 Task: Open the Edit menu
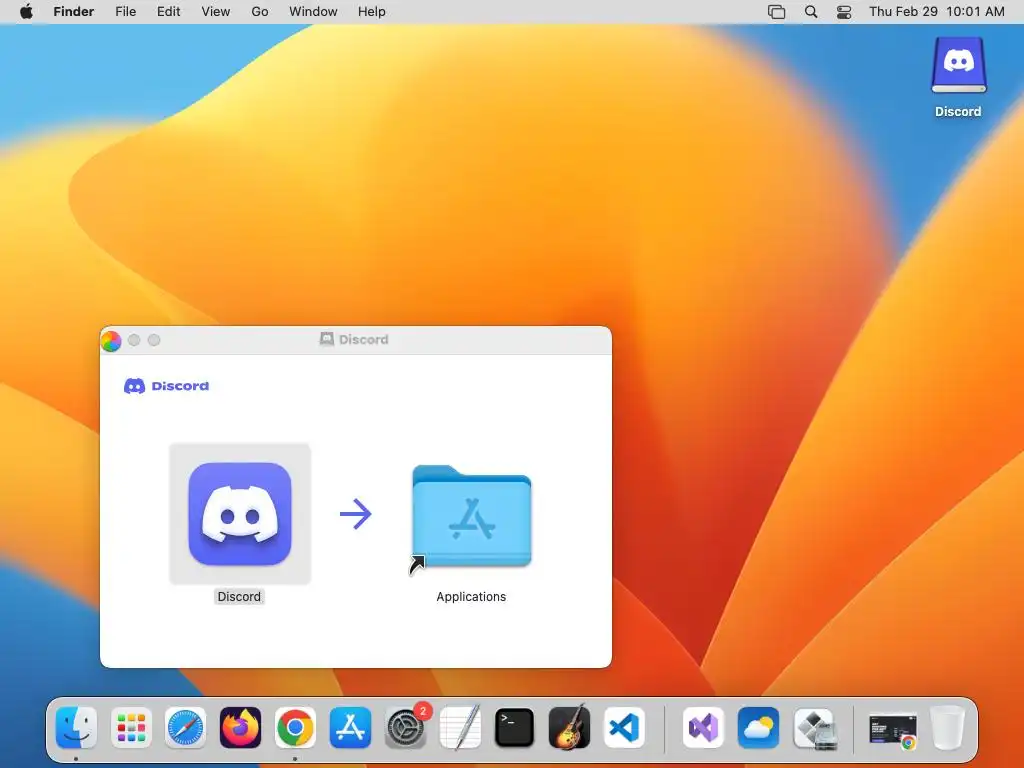[168, 12]
